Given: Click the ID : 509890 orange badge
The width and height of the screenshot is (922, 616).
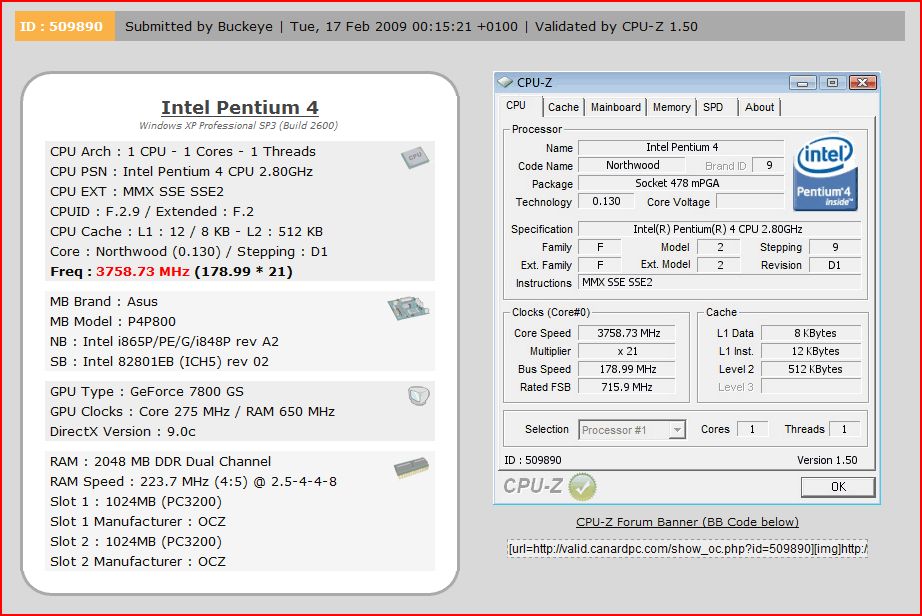Looking at the screenshot, I should [64, 26].
